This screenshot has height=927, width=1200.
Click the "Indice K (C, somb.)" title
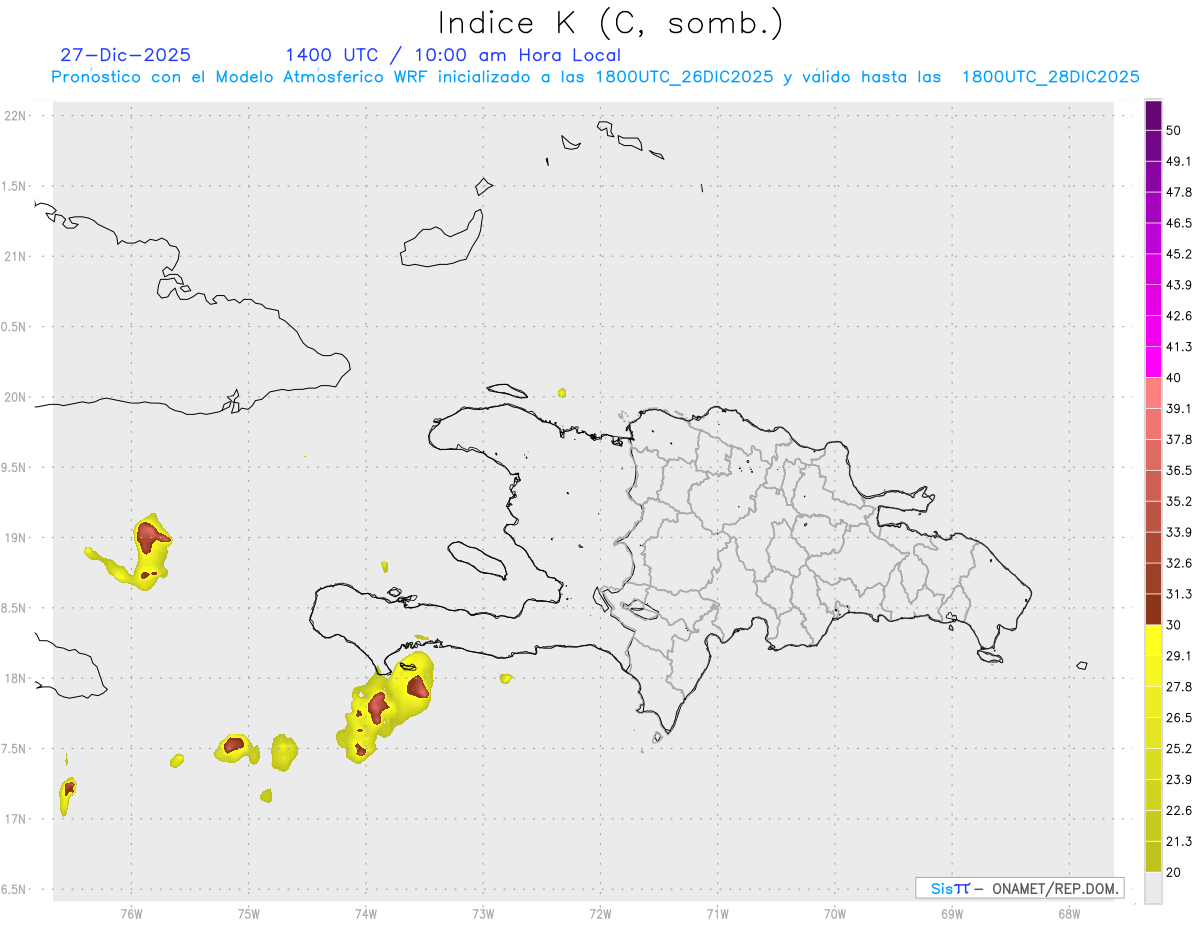click(x=611, y=23)
